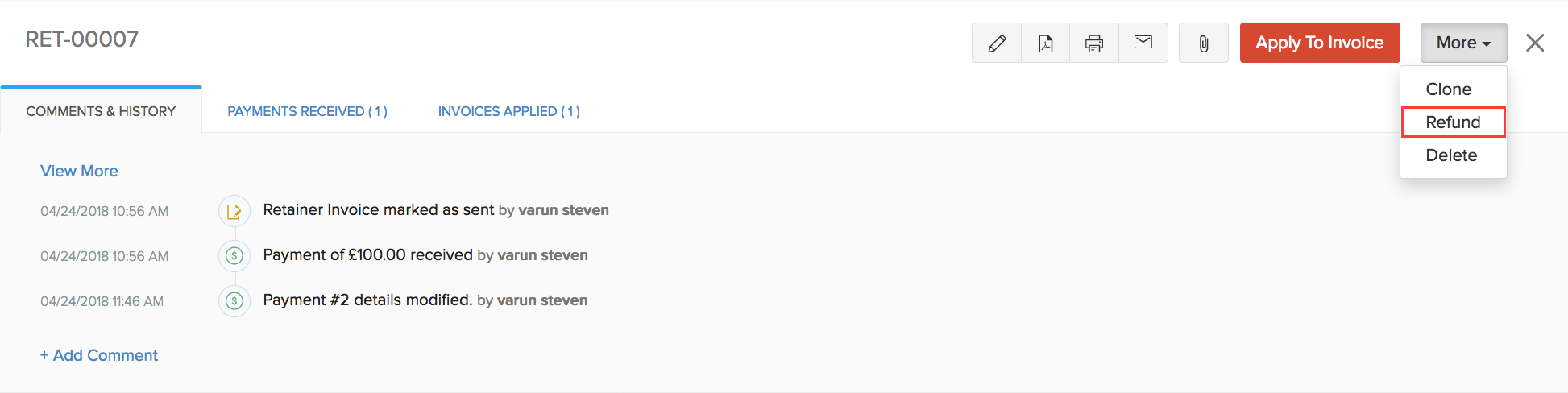Click the paperclip attachment icon

pyautogui.click(x=1203, y=43)
